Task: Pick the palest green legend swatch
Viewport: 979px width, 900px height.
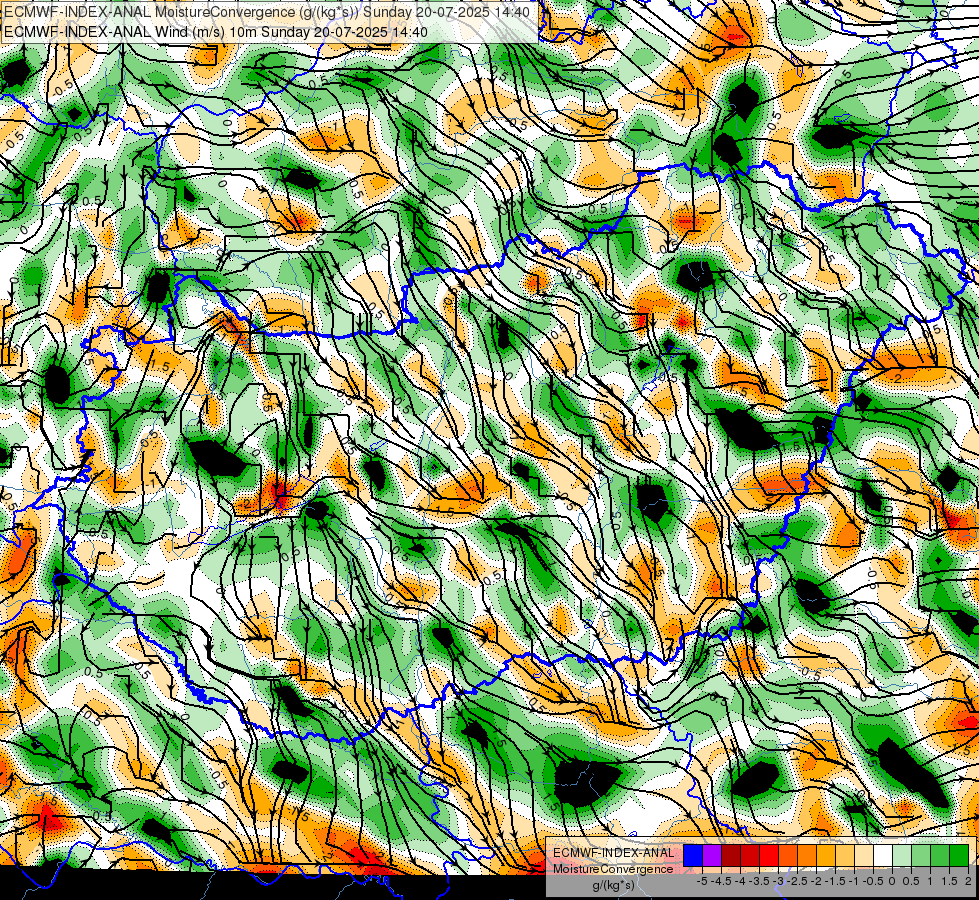Action: click(902, 856)
